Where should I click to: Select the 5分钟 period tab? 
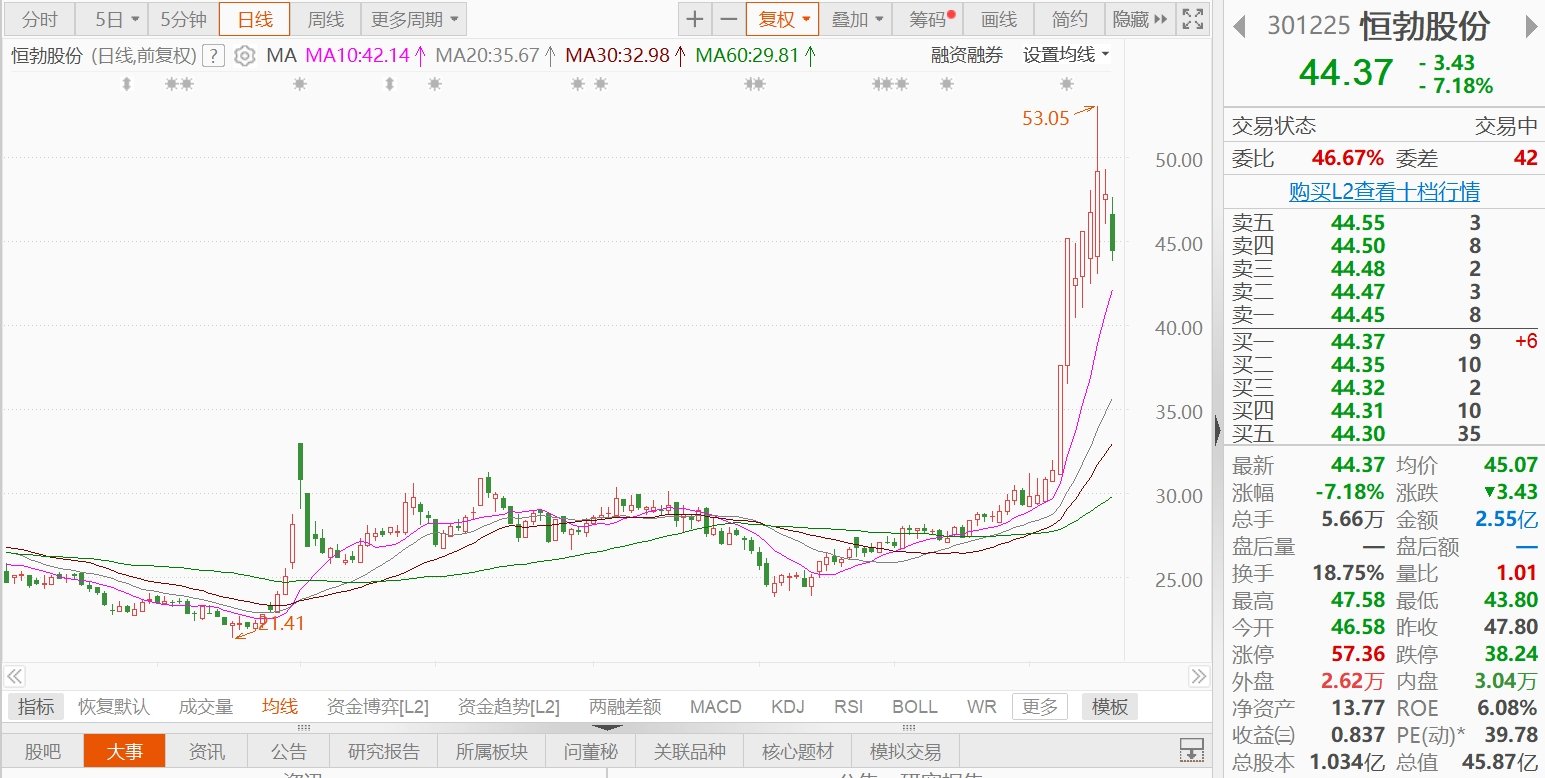click(x=183, y=19)
